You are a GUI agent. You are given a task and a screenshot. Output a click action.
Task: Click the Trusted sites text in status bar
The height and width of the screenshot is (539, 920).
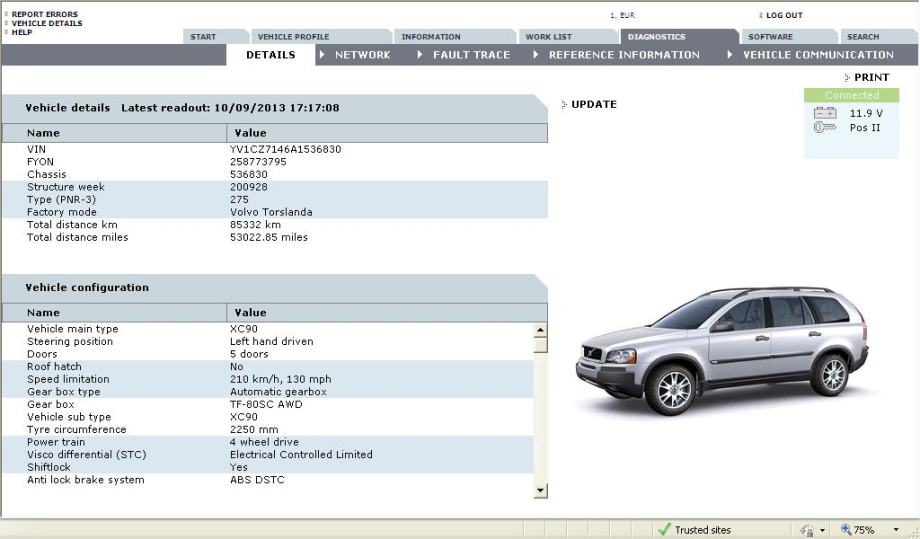[x=703, y=530]
